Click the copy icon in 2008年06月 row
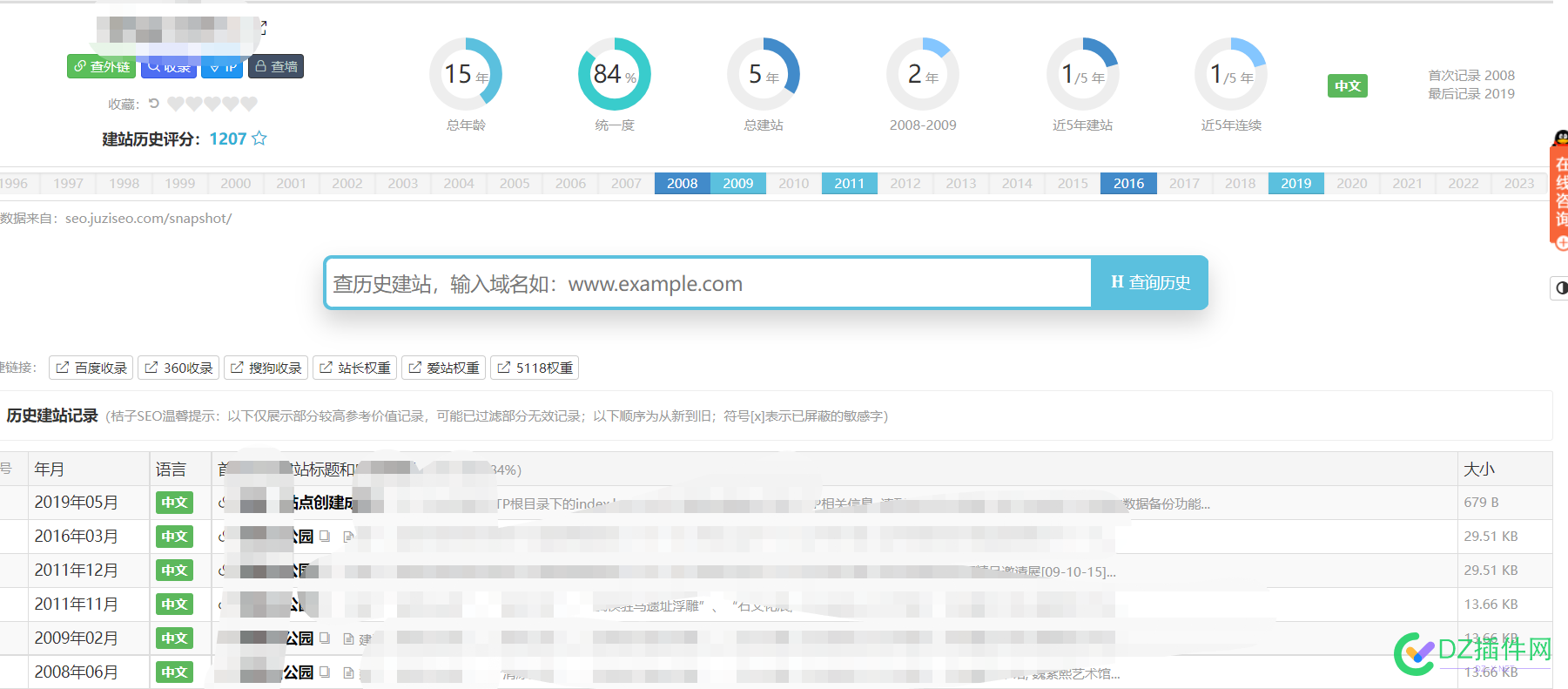Image resolution: width=1568 pixels, height=689 pixels. point(325,672)
